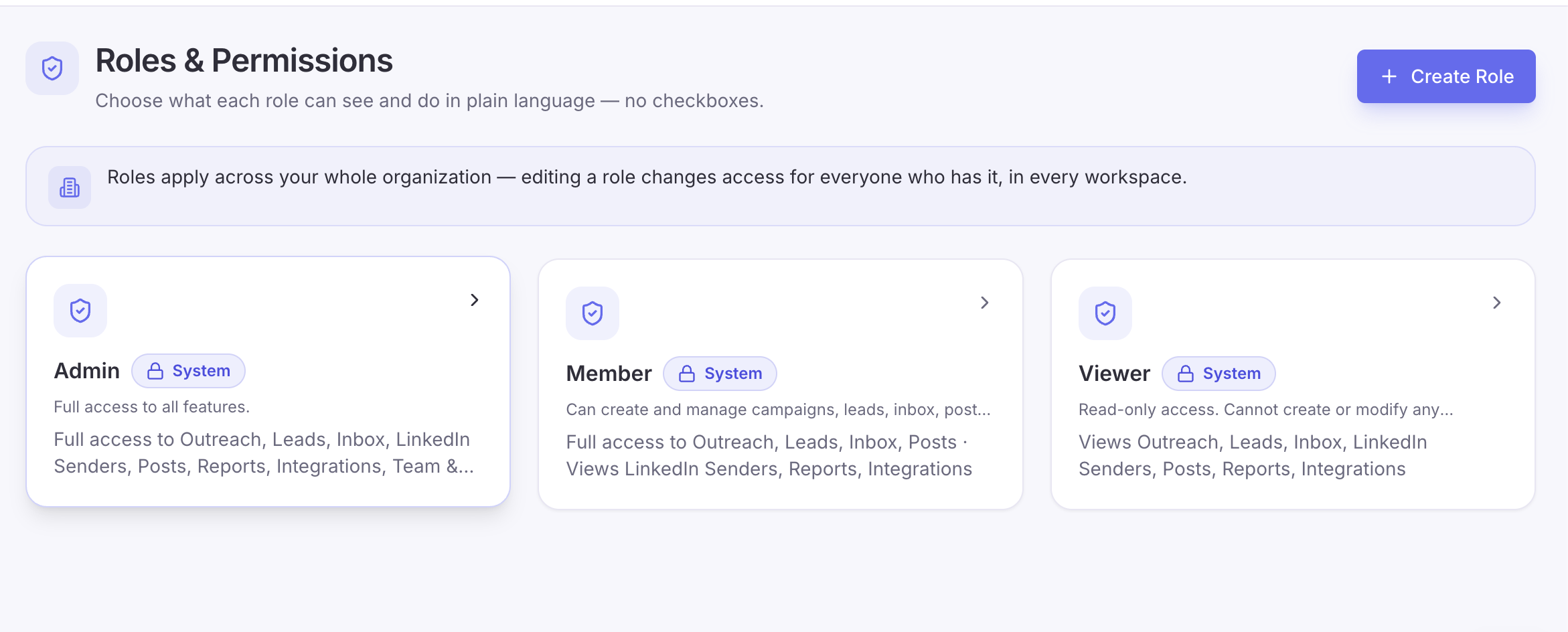Click the lock icon in Viewer's System badge
Screen dimensions: 1568x632
[1186, 374]
